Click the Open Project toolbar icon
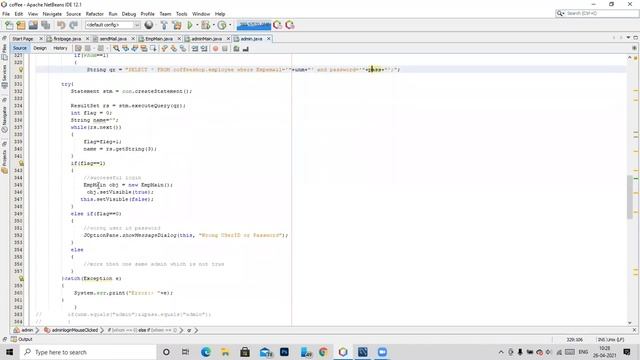The height and width of the screenshot is (360, 640). [x=33, y=25]
